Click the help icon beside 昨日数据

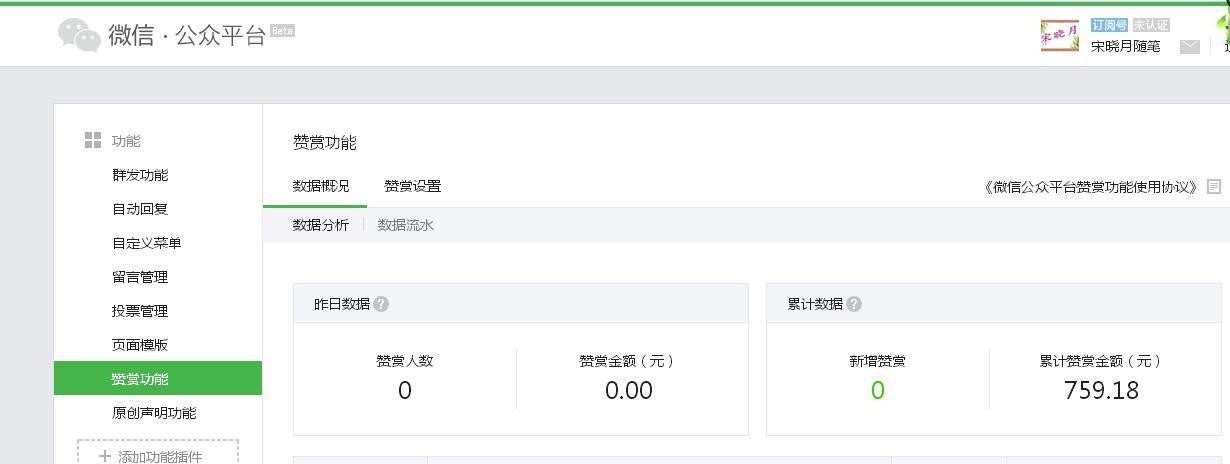pos(381,304)
